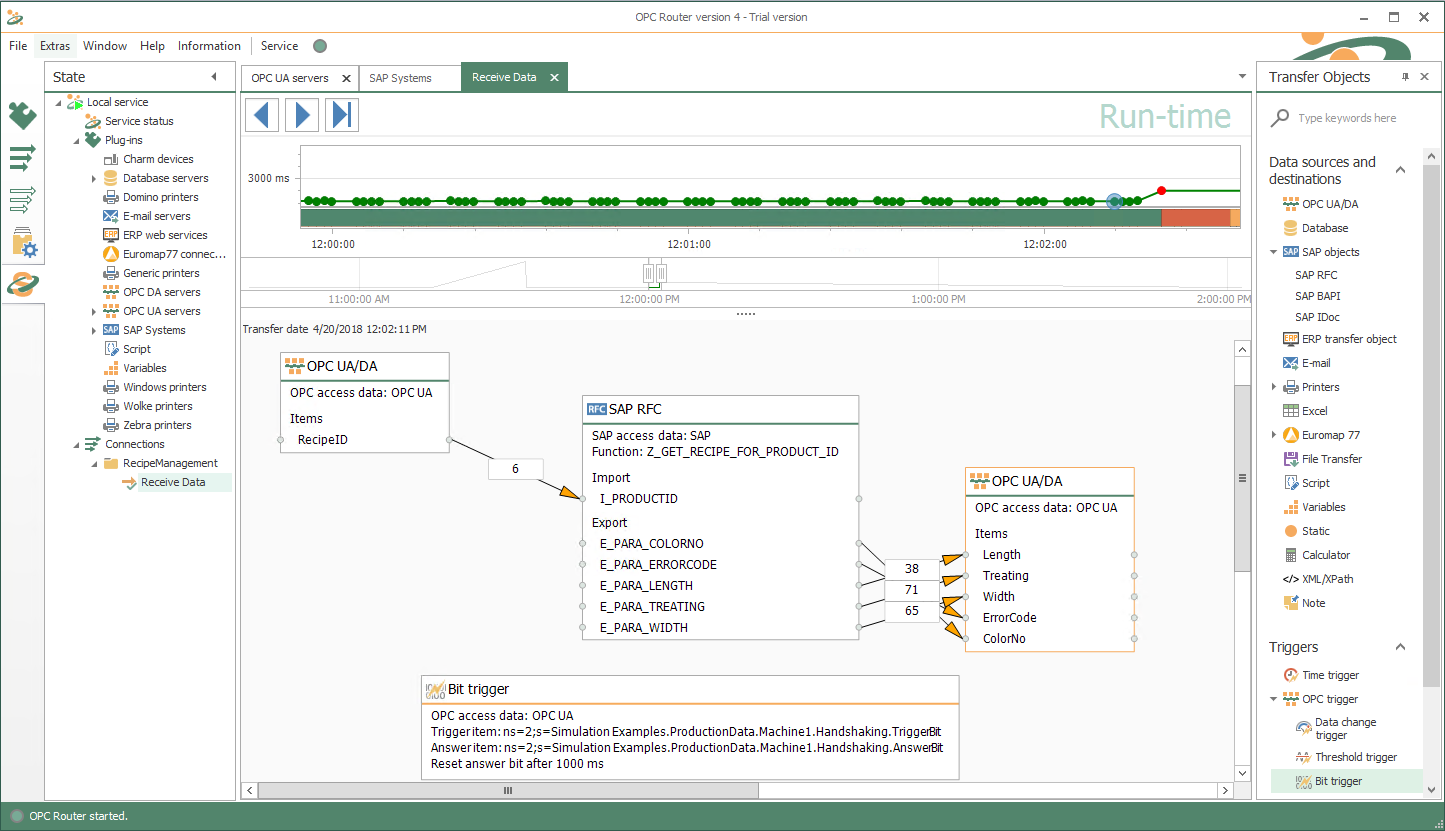Collapse the Triggers section
The image size is (1445, 831).
tap(1400, 647)
